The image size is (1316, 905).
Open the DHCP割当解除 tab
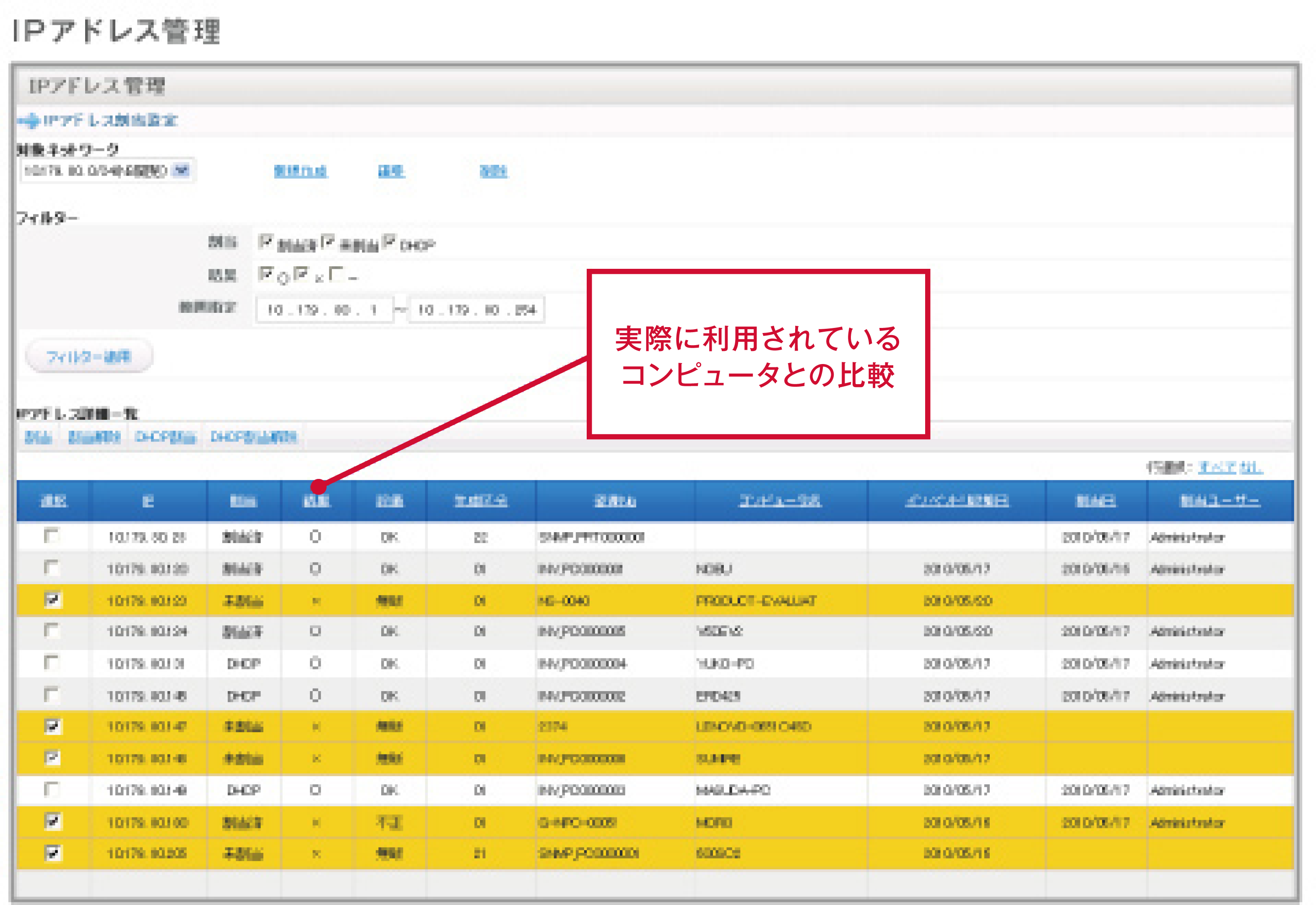tap(253, 437)
